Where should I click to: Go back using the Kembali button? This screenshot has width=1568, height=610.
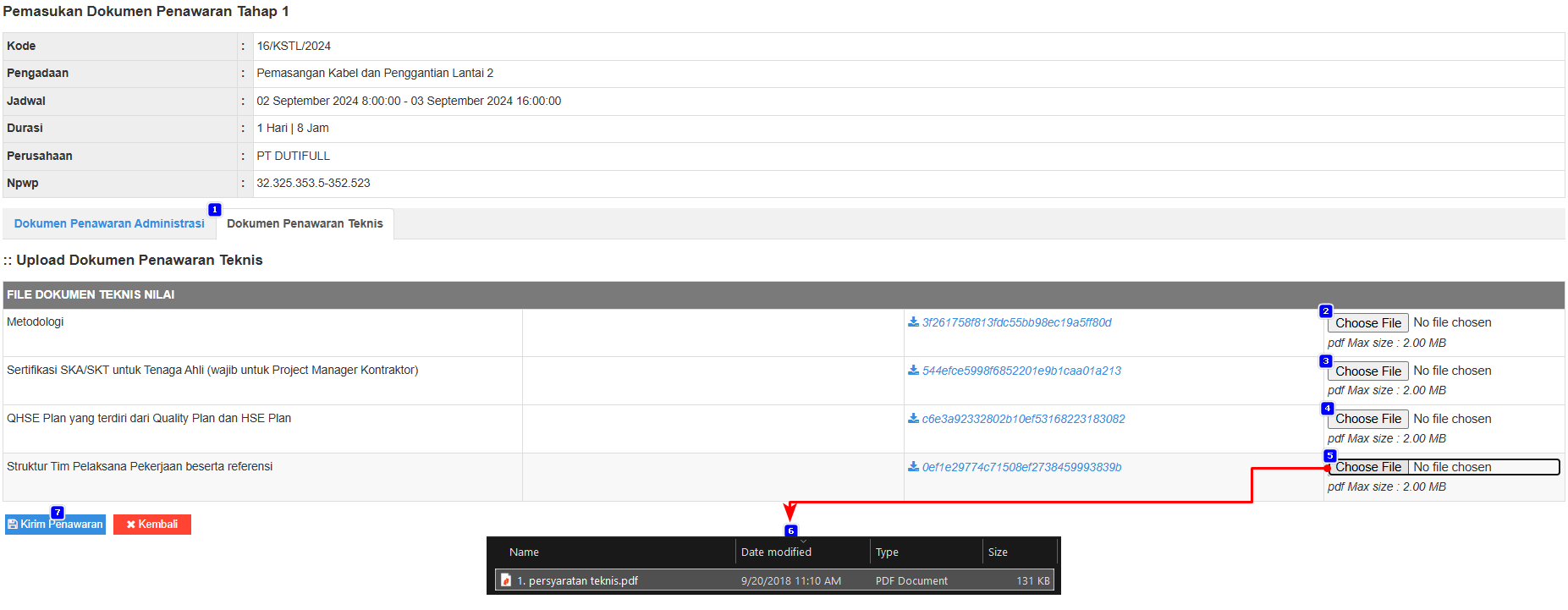point(152,525)
